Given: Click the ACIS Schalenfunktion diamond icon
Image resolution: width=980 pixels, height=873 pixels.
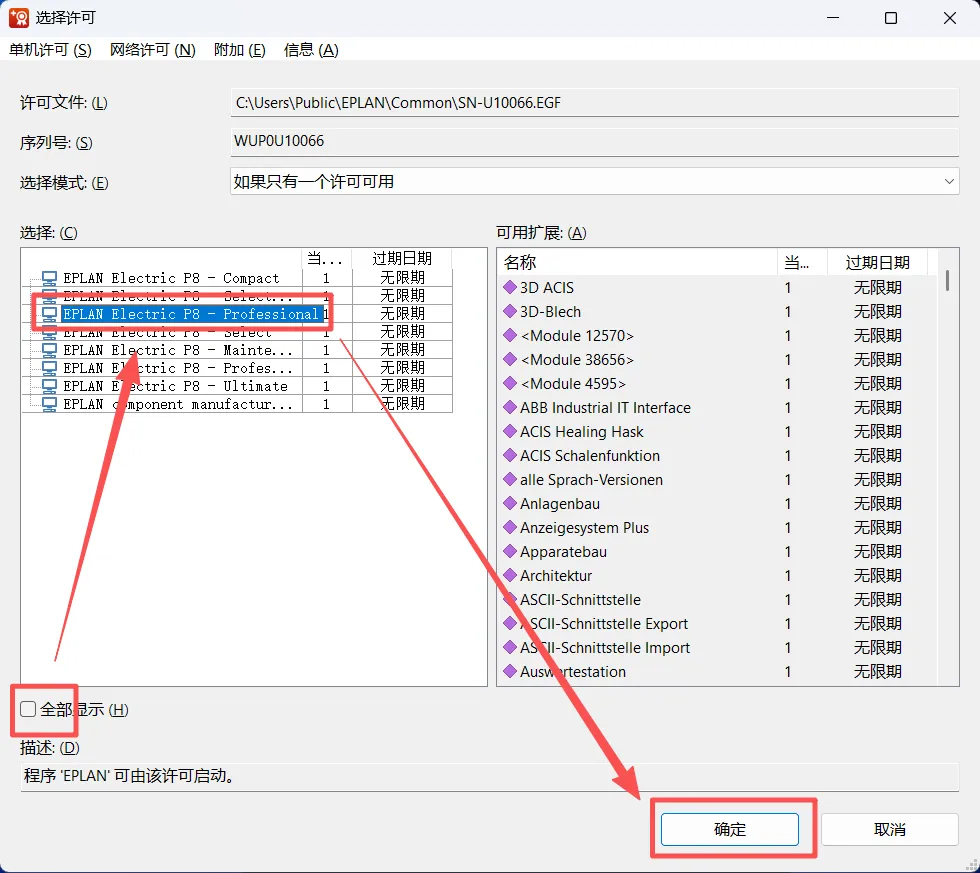Looking at the screenshot, I should [510, 455].
